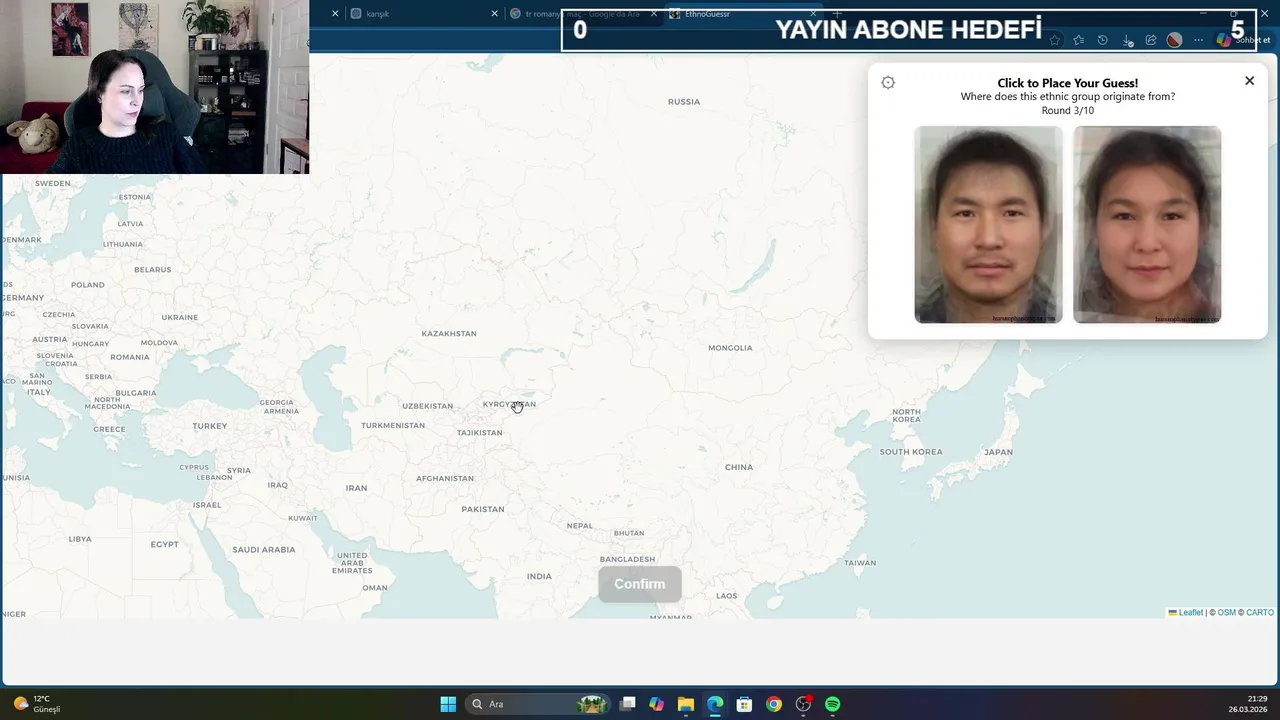Place guess on NEPAL map label
The height and width of the screenshot is (720, 1280).
pos(579,526)
